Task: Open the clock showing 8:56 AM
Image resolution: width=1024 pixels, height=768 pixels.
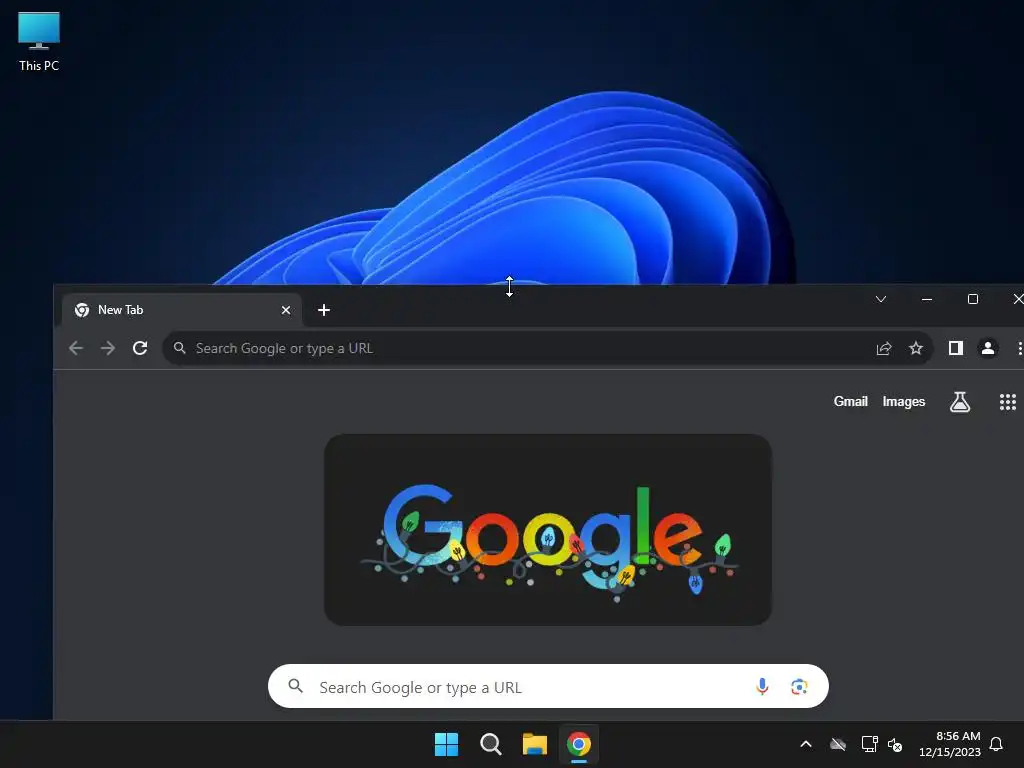Action: click(950, 744)
